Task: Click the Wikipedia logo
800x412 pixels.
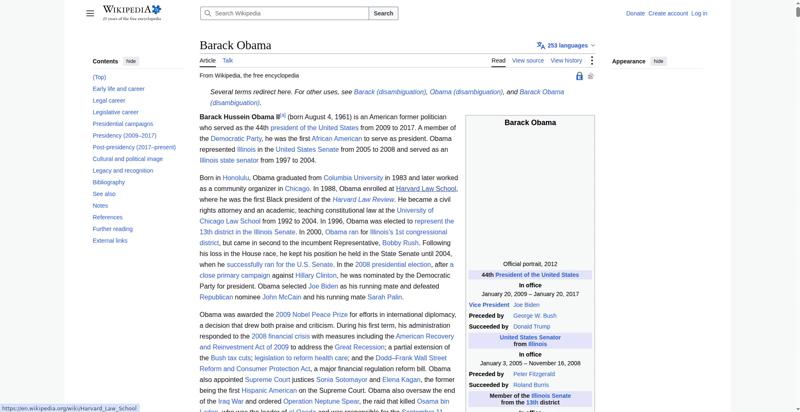Action: pos(132,13)
